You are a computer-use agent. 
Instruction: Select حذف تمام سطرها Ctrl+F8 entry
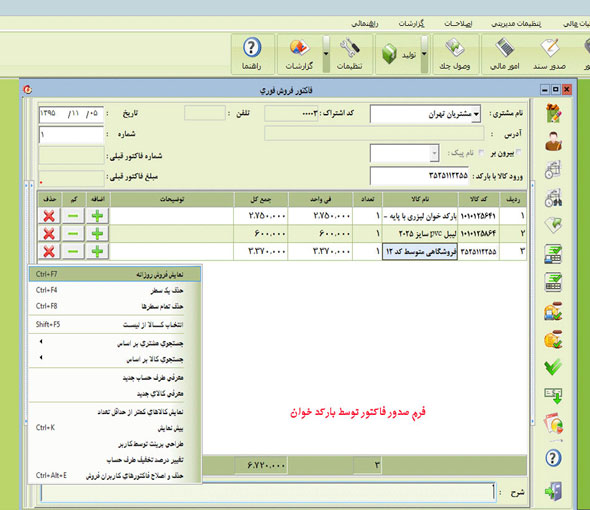click(115, 306)
